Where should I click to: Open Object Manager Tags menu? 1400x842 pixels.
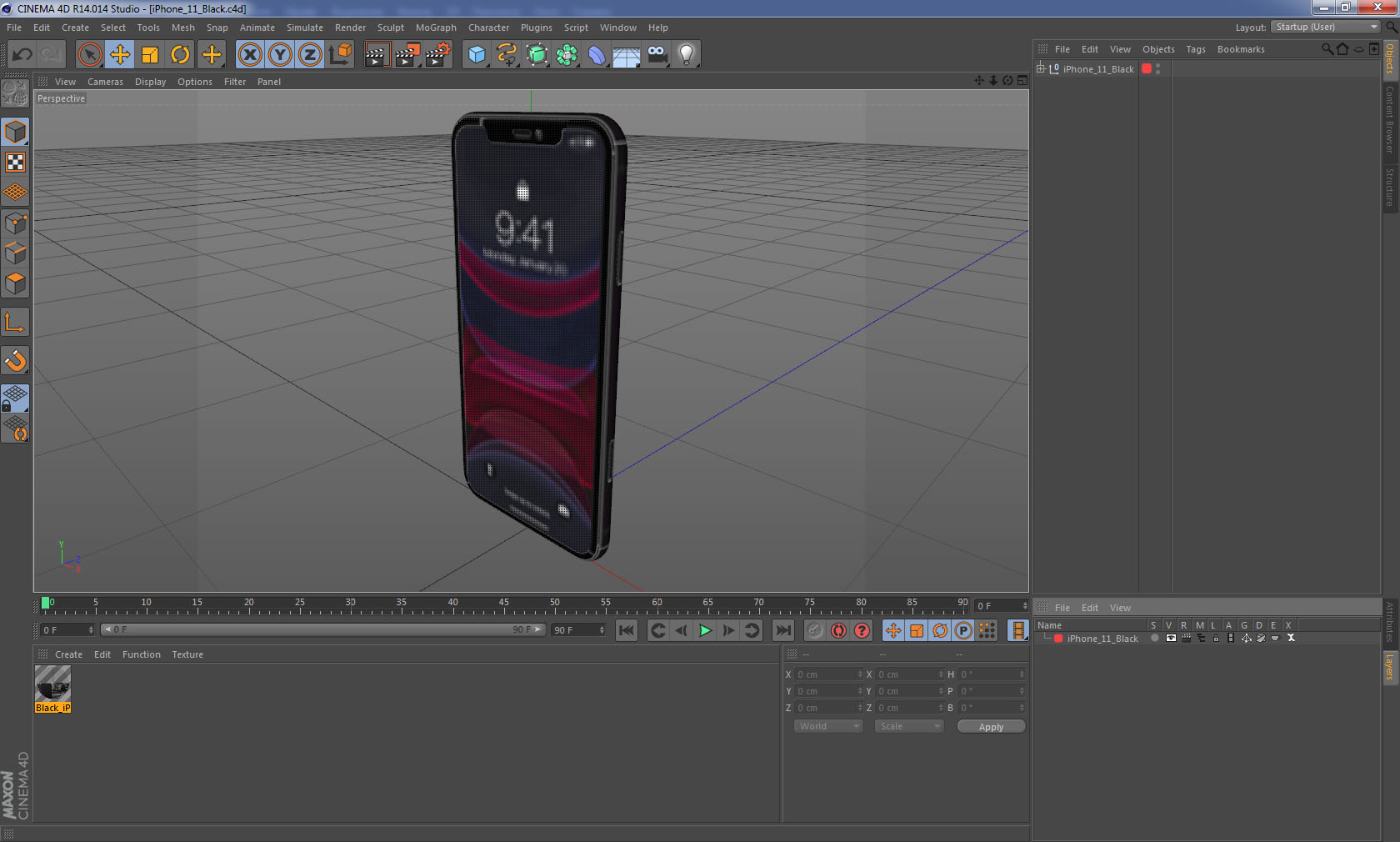[x=1196, y=49]
